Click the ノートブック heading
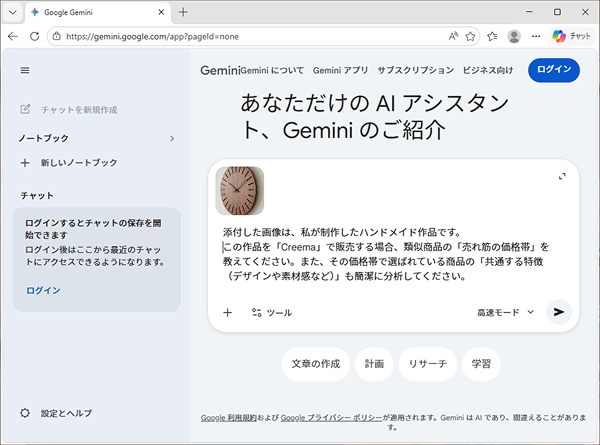Viewport: 600px width, 445px height. [44, 138]
